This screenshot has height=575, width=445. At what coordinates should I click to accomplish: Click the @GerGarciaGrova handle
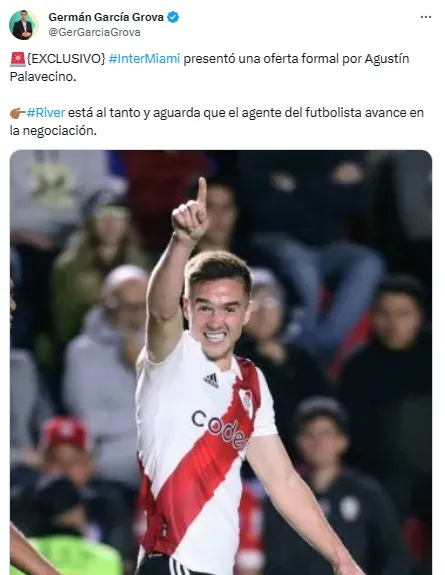pos(94,32)
